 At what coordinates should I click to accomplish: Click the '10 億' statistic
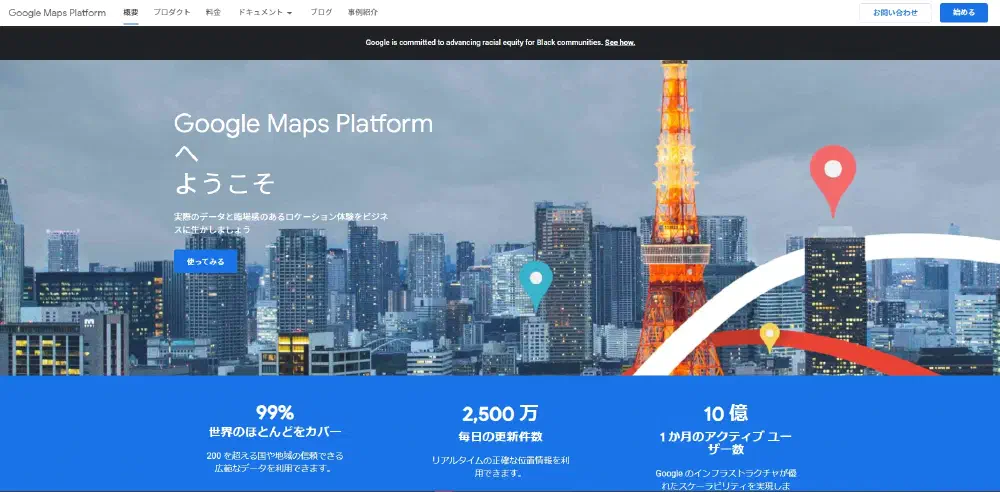tap(726, 414)
